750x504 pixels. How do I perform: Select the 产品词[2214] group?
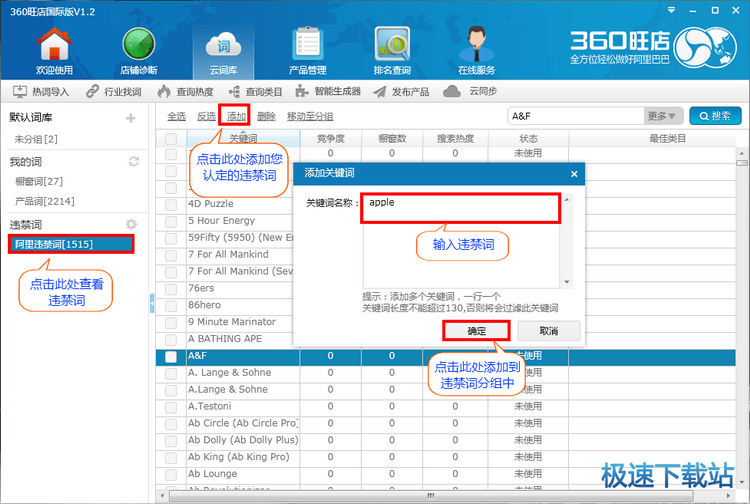[44, 201]
